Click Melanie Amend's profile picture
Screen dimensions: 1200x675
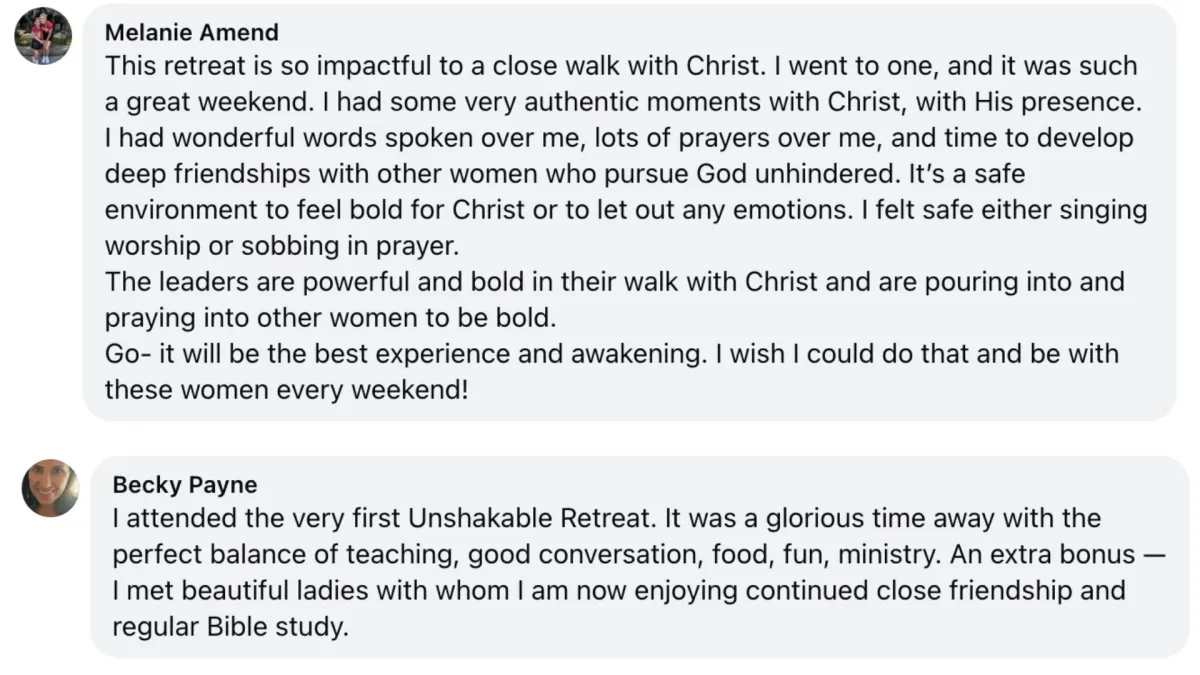point(43,36)
